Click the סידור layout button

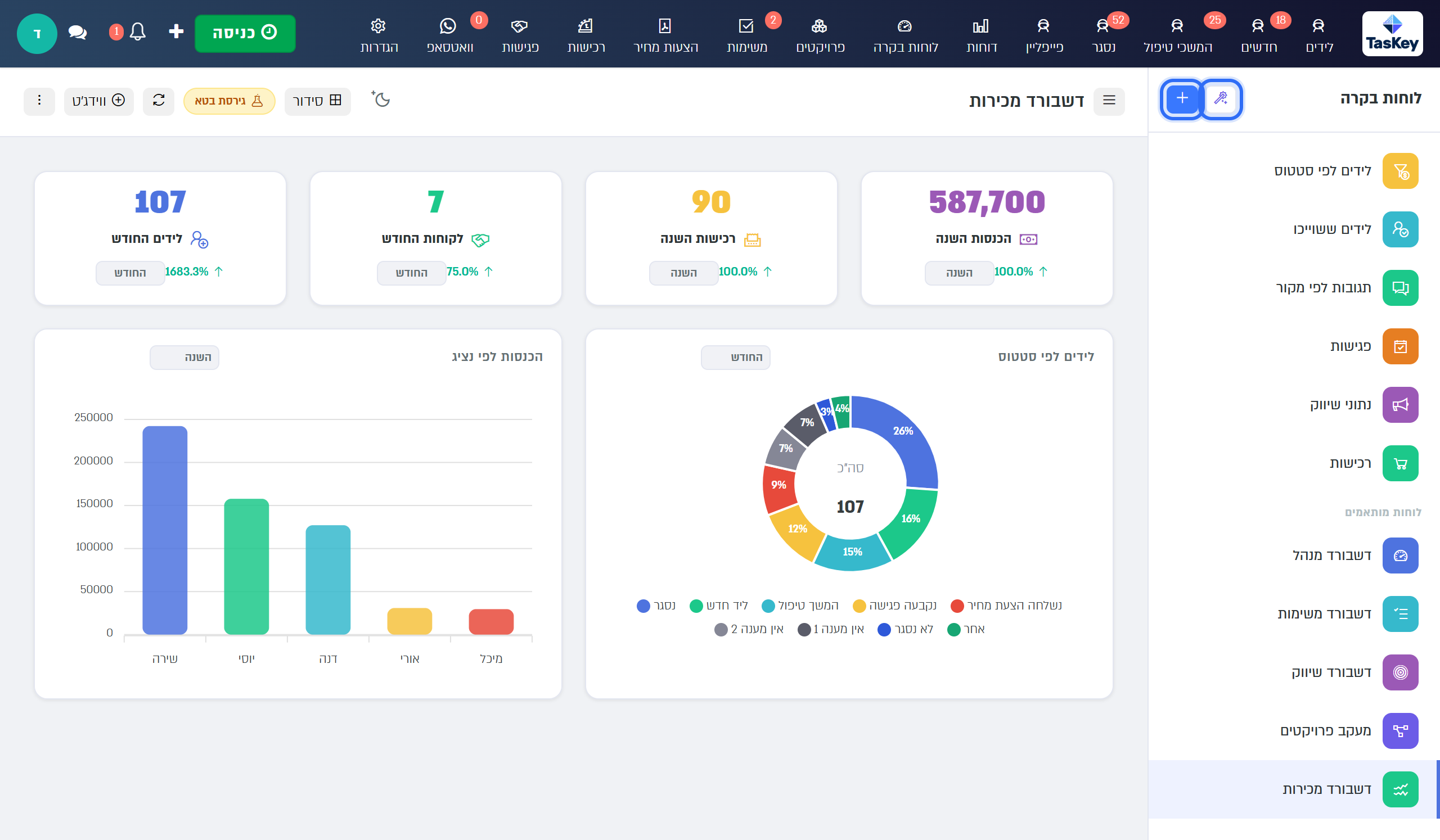pos(317,101)
